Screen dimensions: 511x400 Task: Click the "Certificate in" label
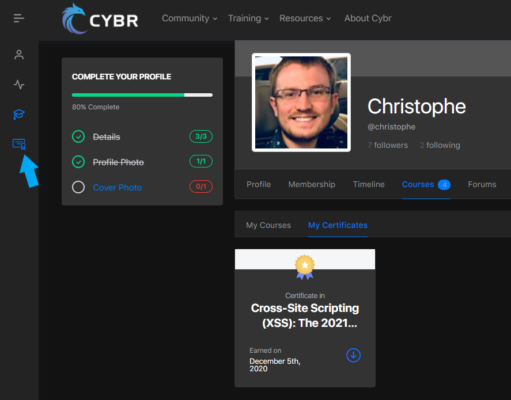(x=305, y=296)
